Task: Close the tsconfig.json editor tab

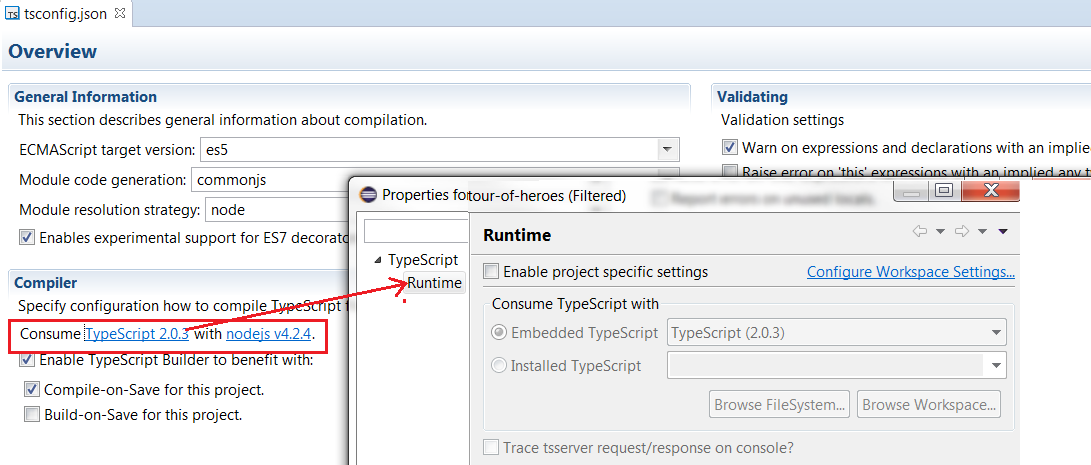Action: 120,13
